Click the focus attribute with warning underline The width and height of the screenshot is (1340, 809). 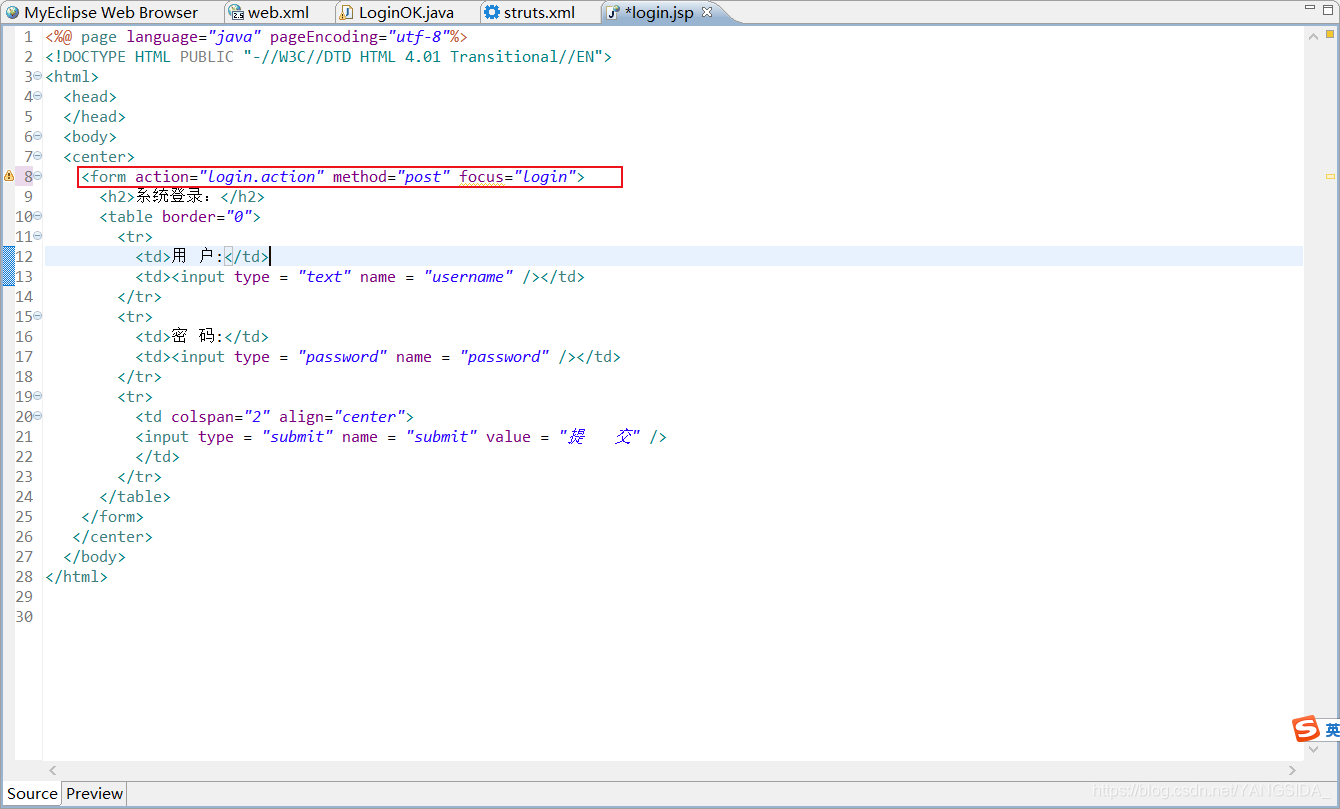[482, 177]
